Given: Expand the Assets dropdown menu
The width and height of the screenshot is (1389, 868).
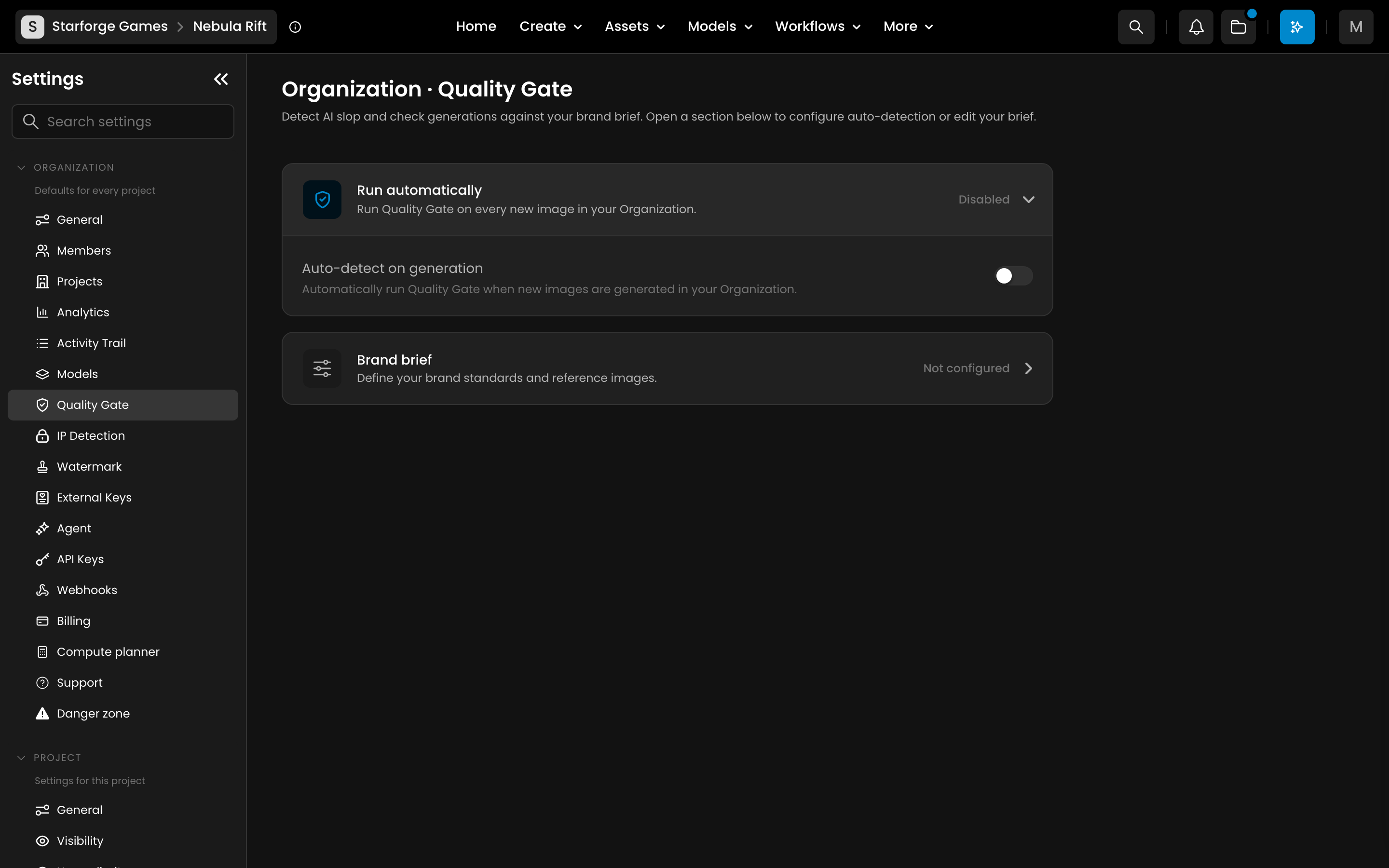Looking at the screenshot, I should point(634,27).
